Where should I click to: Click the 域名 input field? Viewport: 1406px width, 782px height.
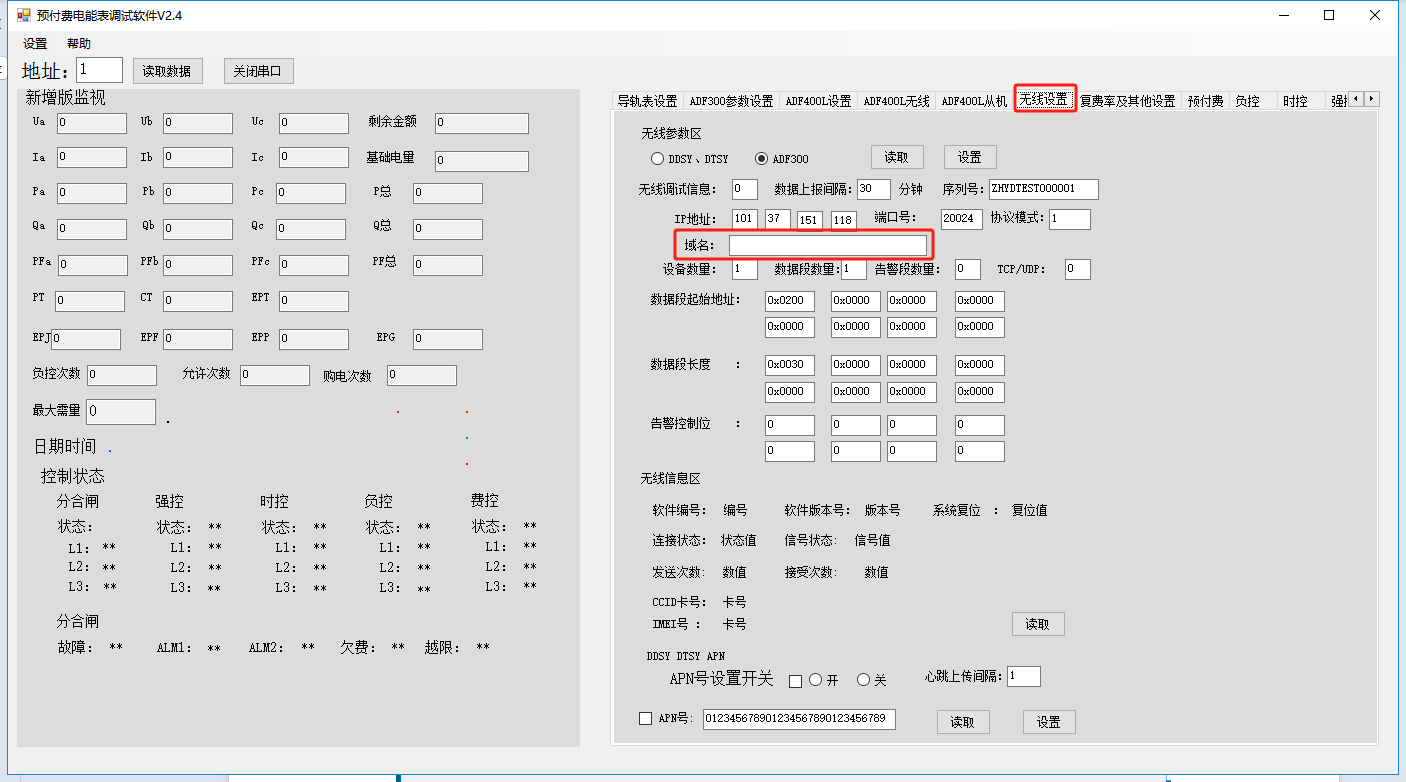827,245
